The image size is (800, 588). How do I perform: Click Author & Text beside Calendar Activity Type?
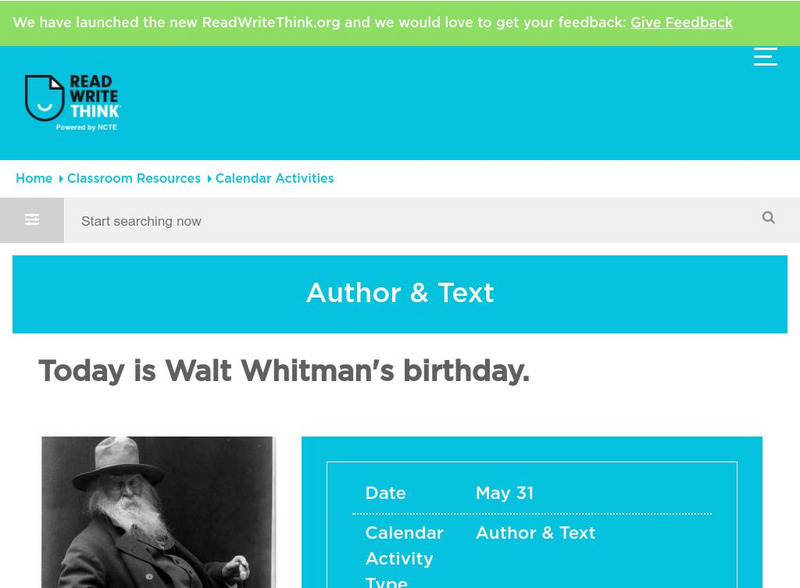[535, 533]
